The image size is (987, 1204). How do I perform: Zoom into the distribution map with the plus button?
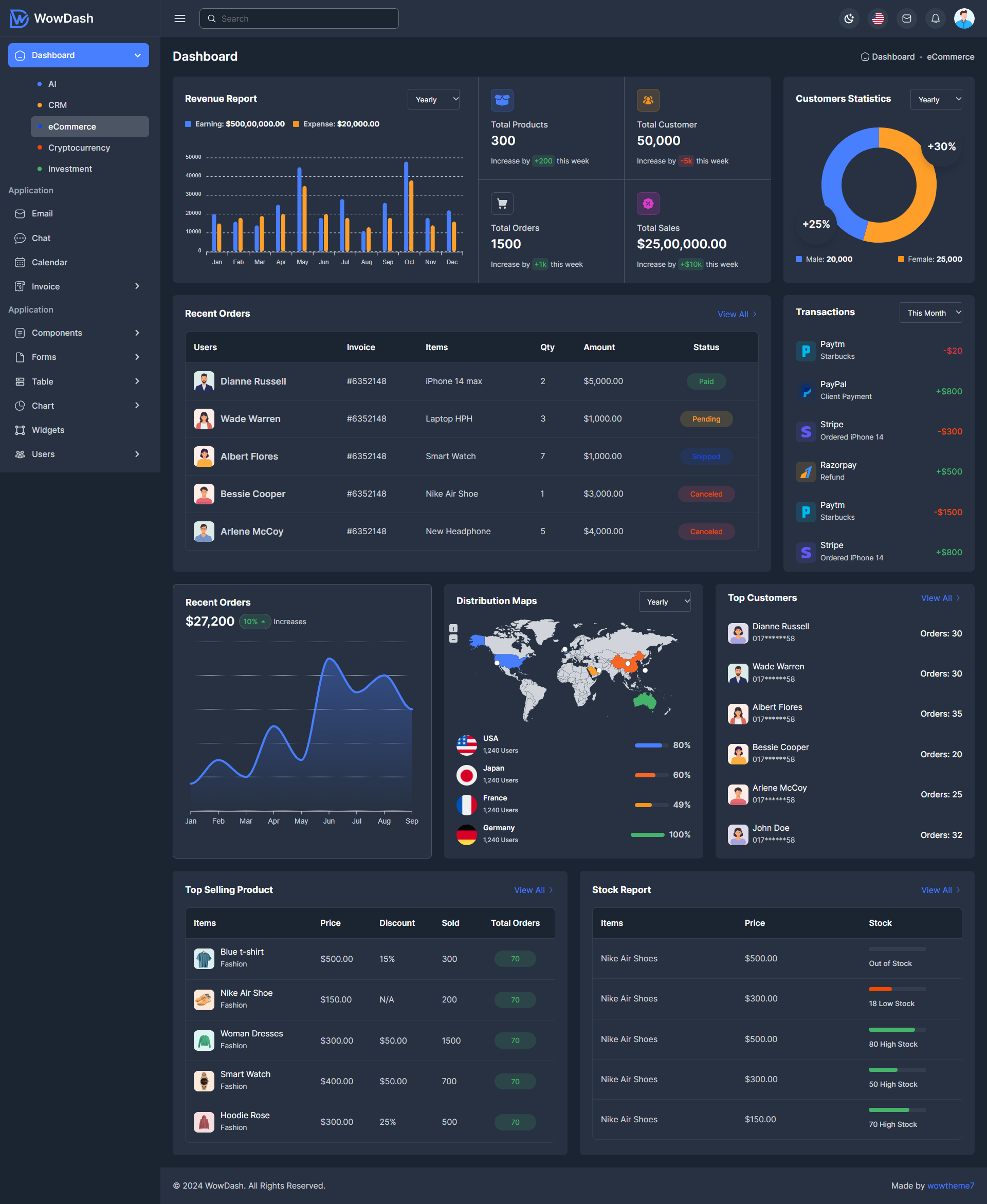[453, 628]
